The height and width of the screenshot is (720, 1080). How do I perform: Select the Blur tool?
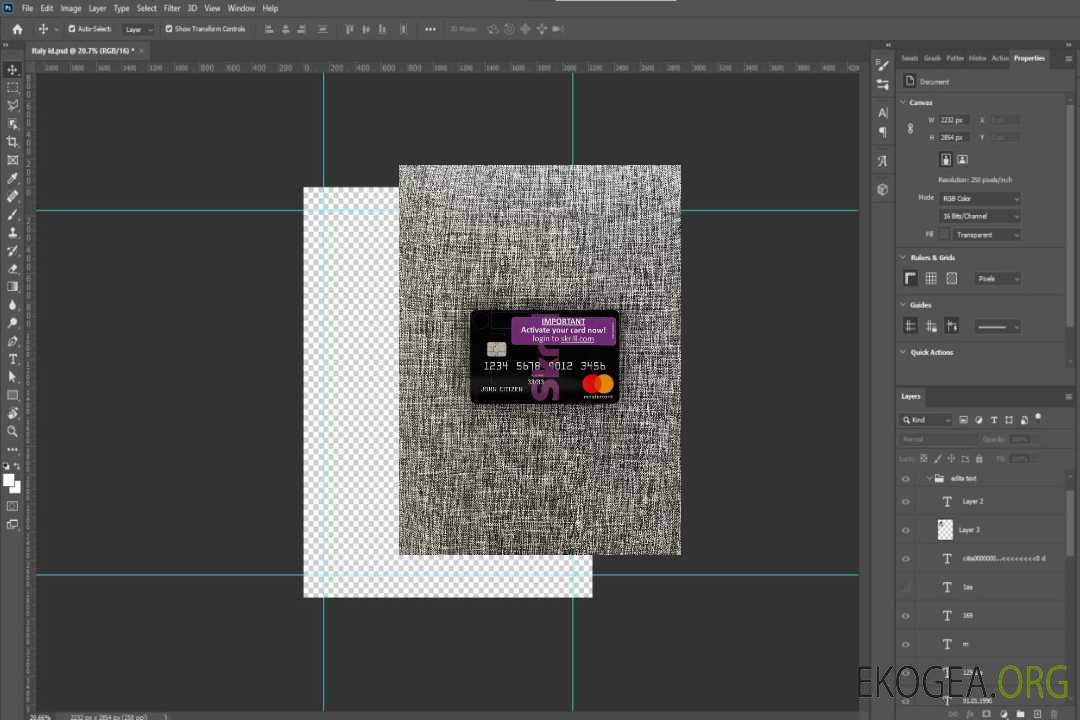click(12, 305)
